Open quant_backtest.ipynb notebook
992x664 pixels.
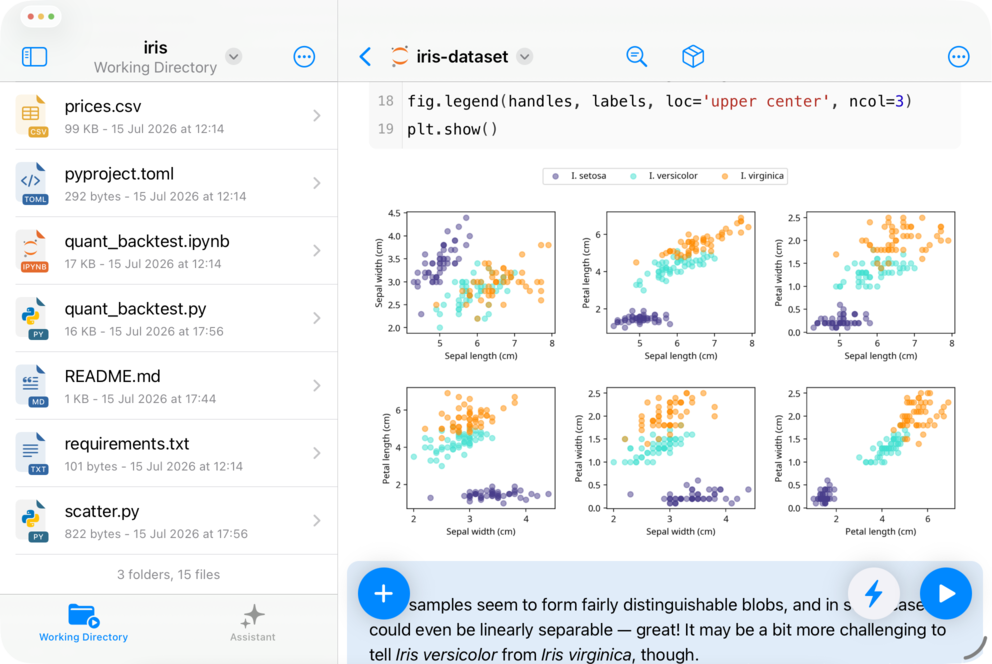(169, 251)
